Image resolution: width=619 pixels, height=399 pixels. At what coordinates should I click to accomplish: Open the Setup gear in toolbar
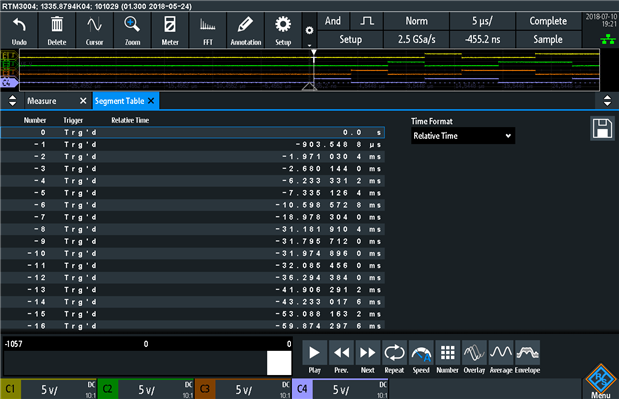pos(283,30)
